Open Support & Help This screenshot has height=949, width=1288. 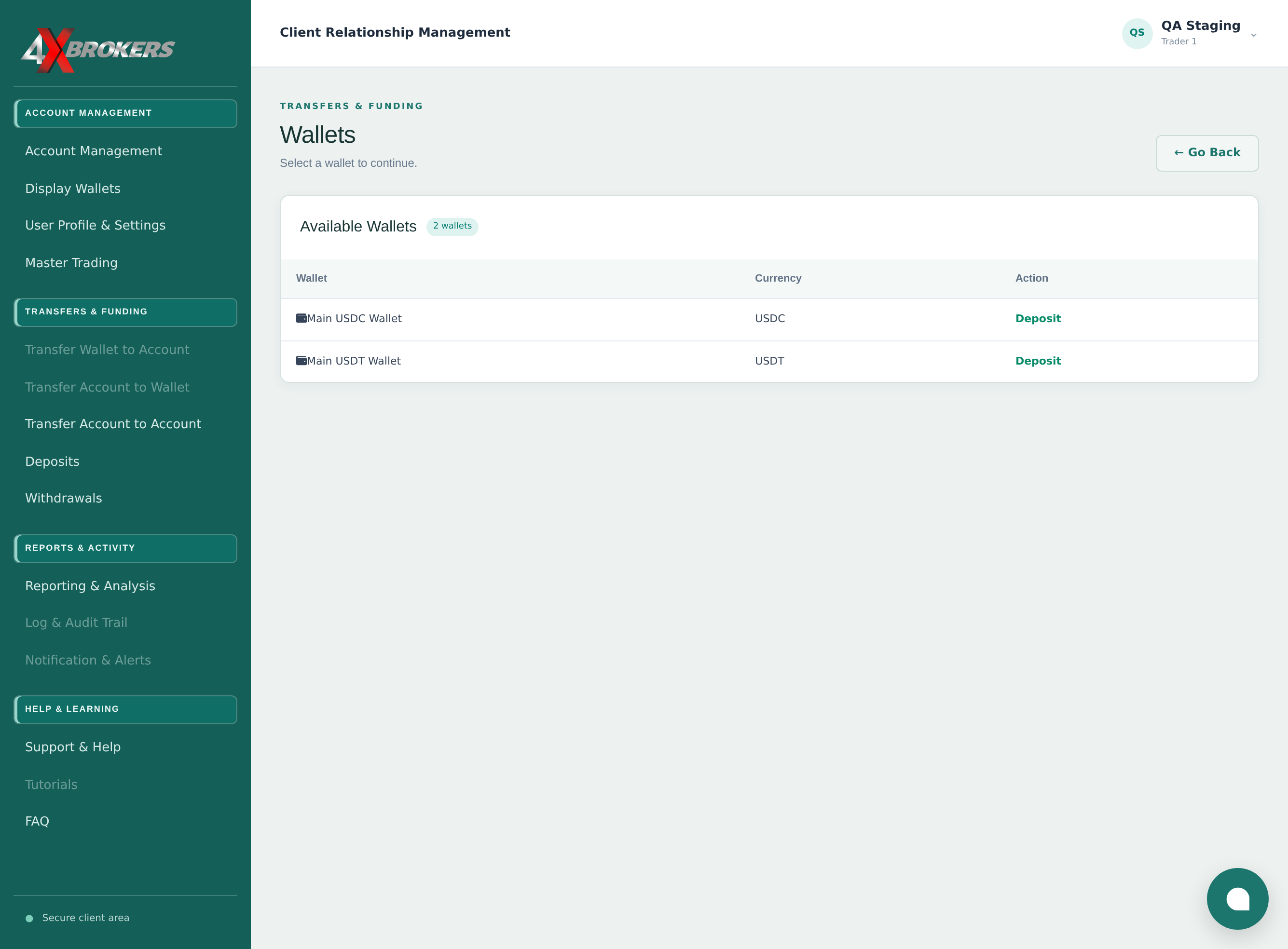(x=73, y=747)
